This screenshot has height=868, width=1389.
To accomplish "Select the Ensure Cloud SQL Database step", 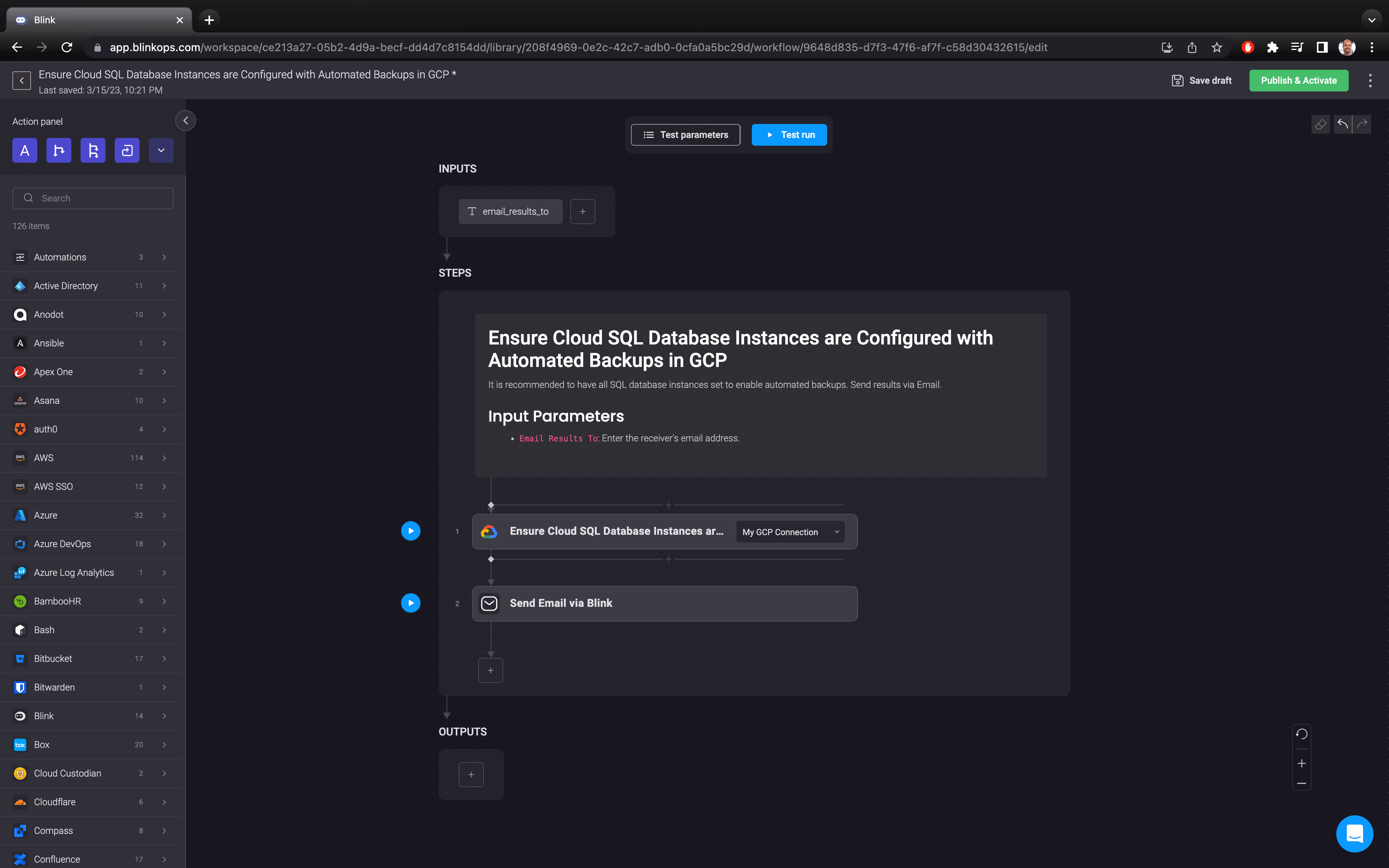I will click(665, 532).
